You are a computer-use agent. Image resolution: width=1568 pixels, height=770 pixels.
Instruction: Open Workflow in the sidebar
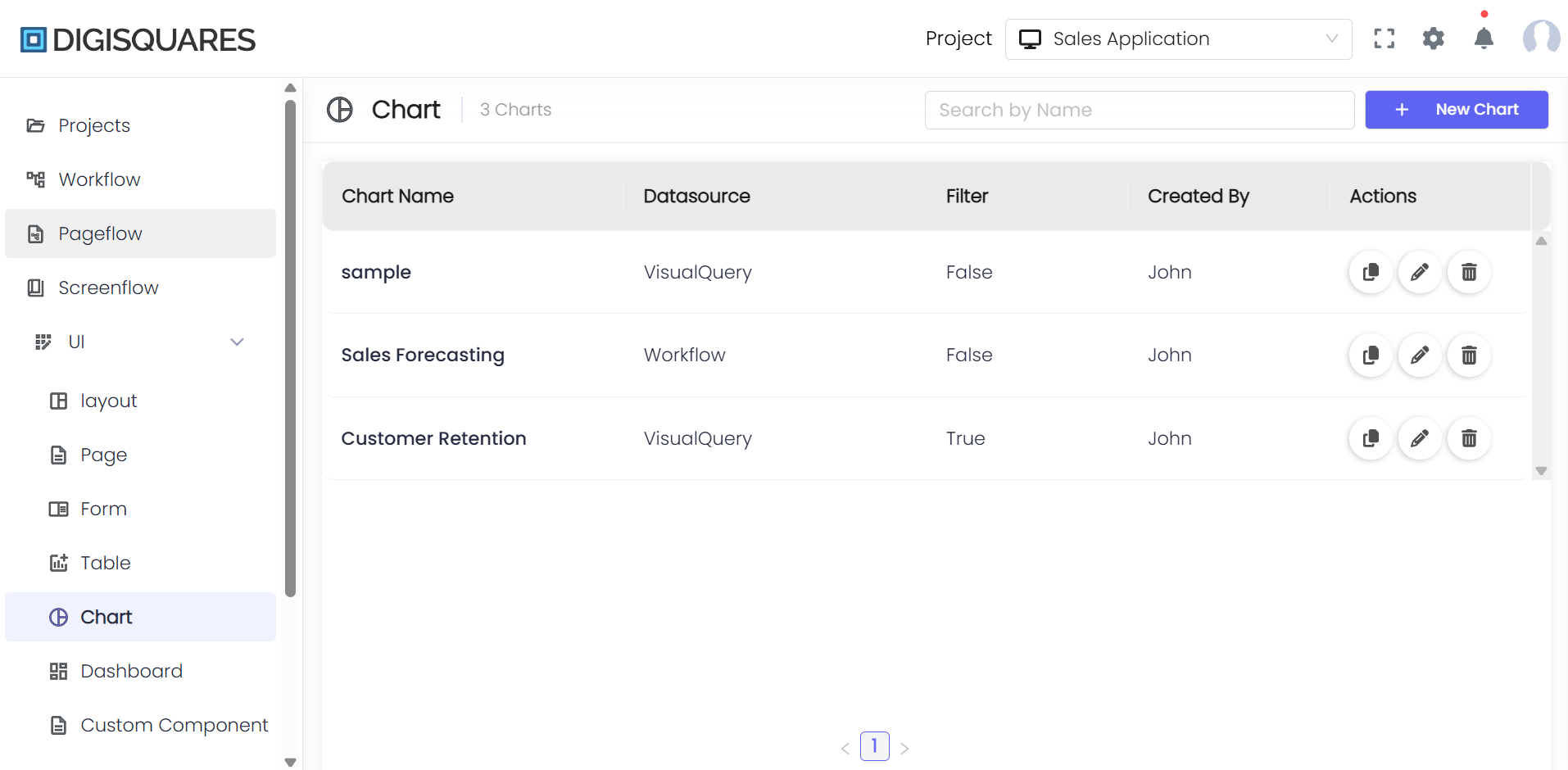click(140, 179)
